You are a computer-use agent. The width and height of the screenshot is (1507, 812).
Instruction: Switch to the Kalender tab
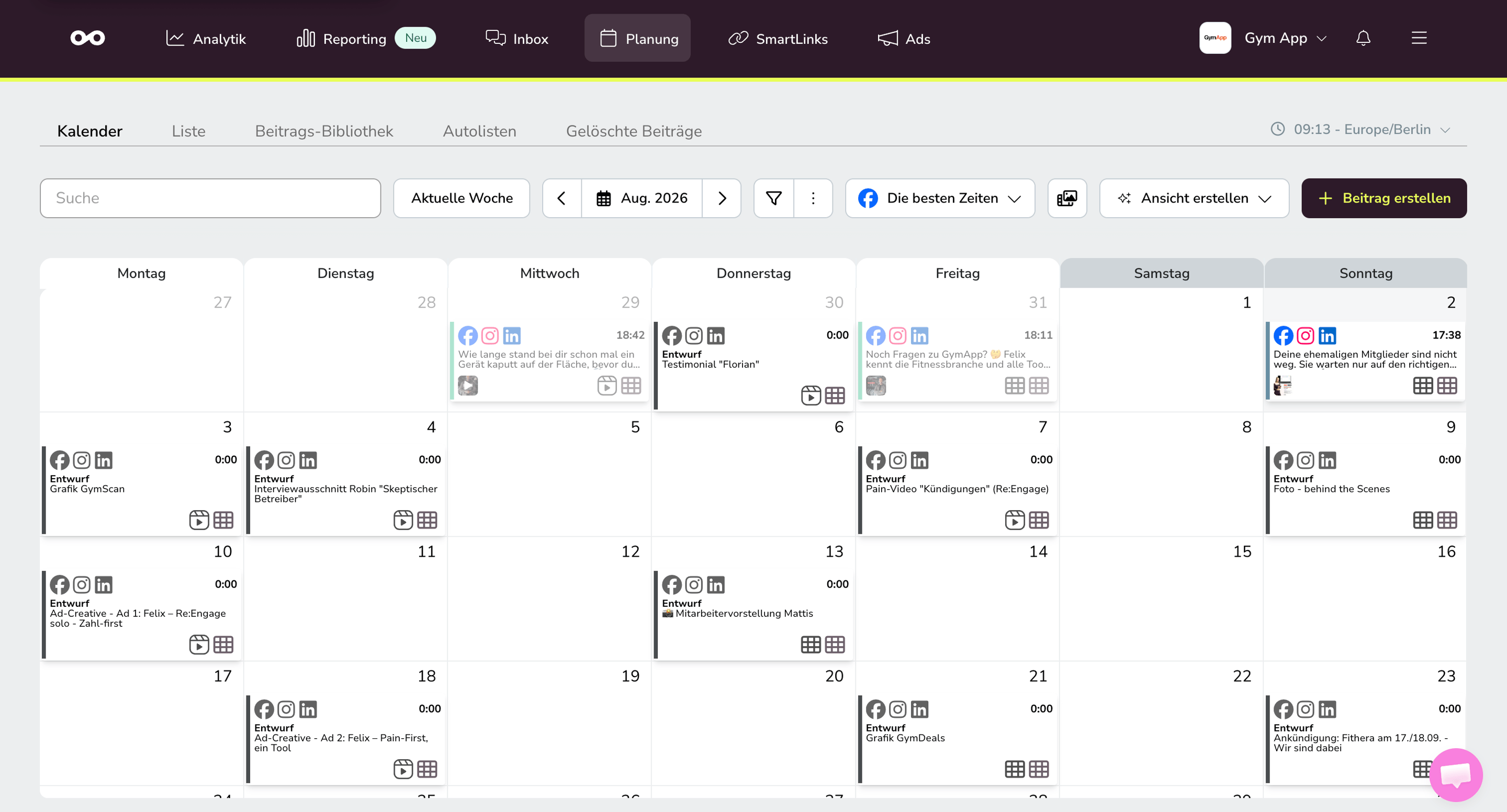[x=89, y=131]
